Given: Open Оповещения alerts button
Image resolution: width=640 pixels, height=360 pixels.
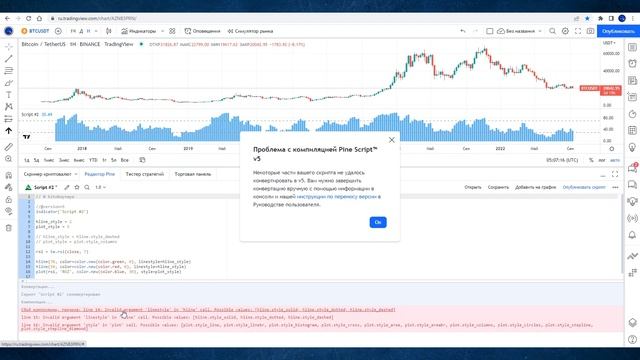Looking at the screenshot, I should [x=202, y=31].
